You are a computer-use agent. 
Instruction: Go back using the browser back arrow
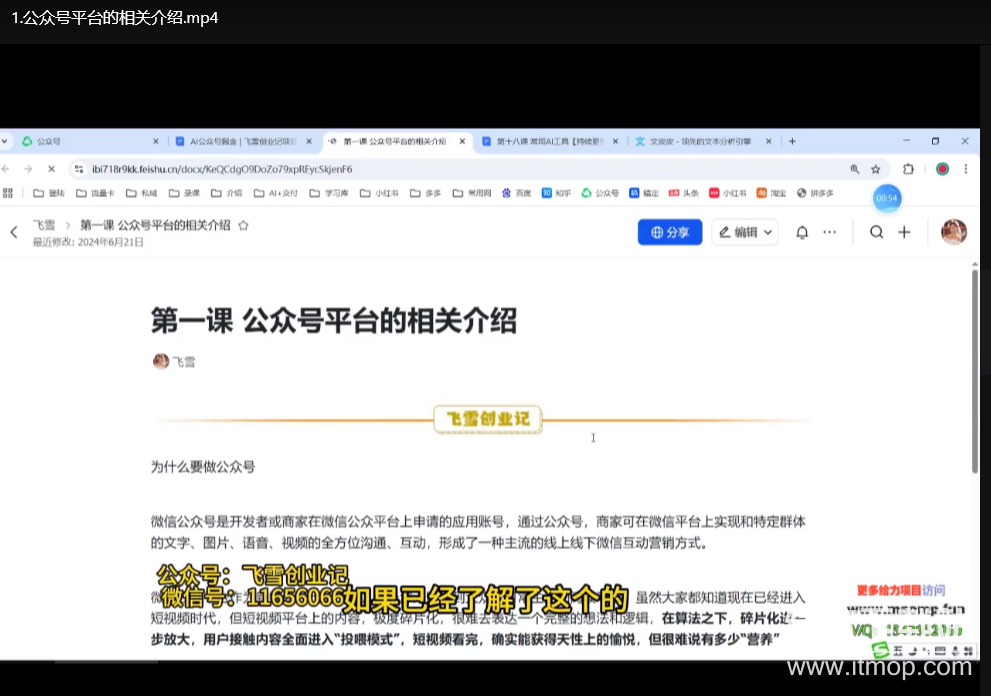point(6,169)
